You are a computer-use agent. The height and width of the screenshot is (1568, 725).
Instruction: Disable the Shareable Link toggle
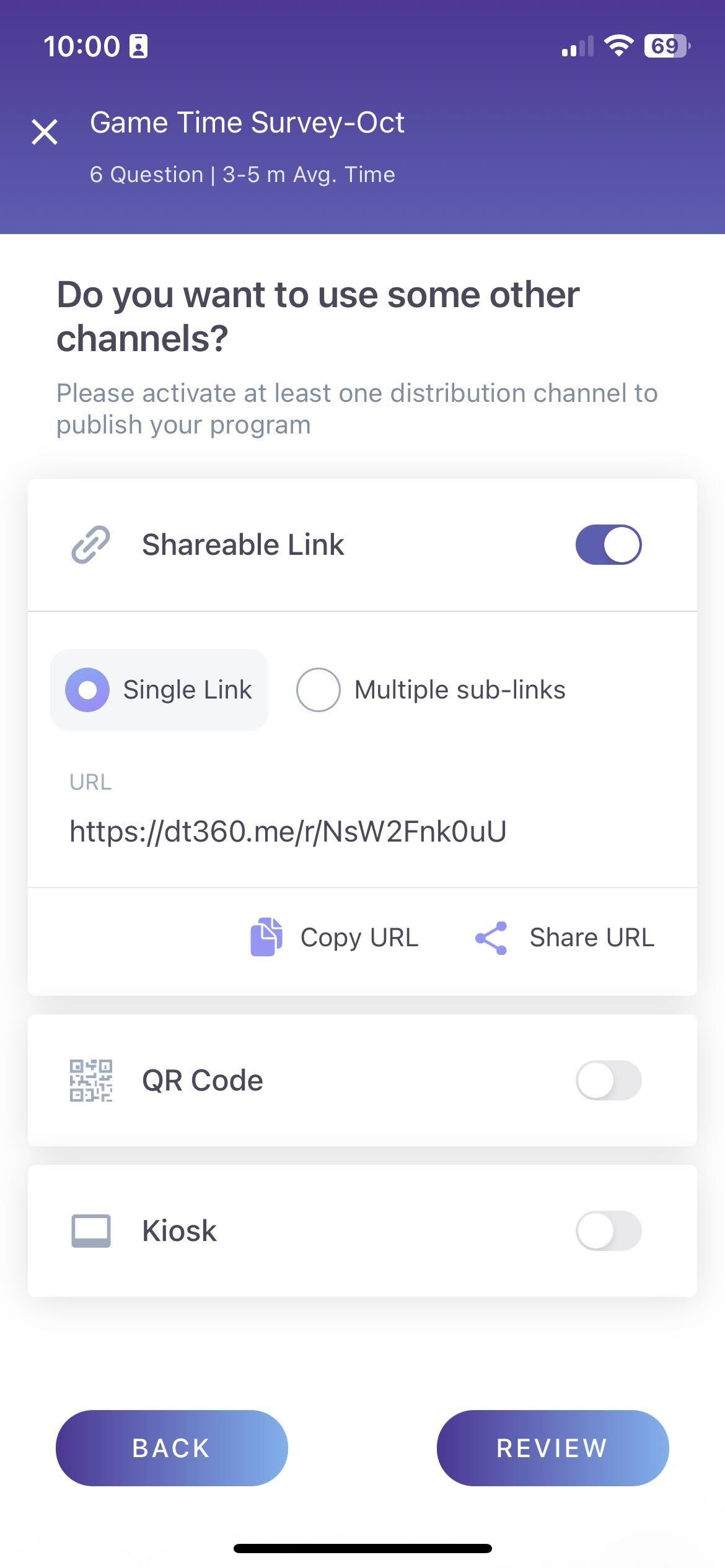(609, 545)
